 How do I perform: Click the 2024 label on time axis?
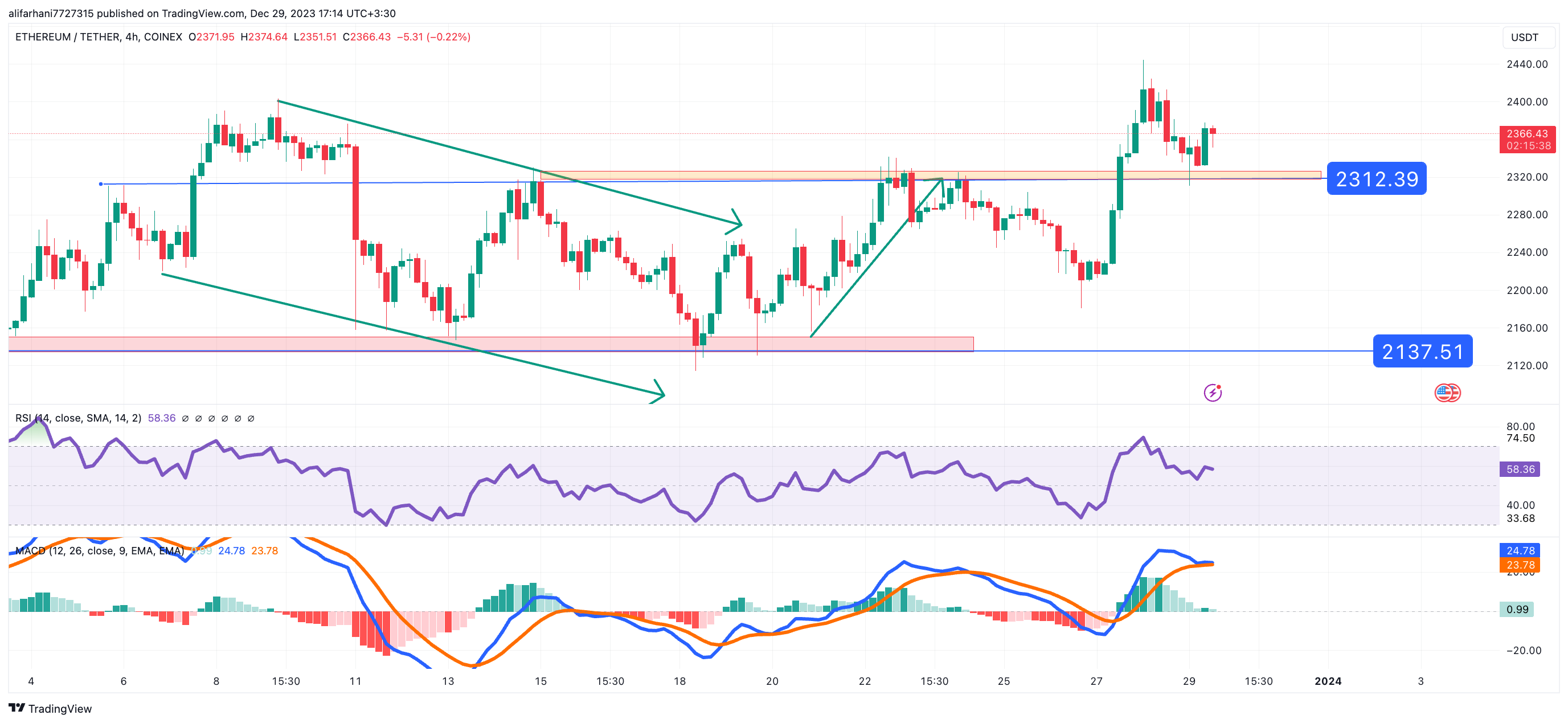[x=1327, y=681]
